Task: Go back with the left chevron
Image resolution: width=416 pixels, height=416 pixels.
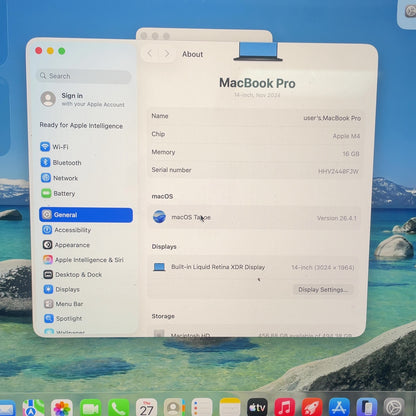Action: click(150, 53)
